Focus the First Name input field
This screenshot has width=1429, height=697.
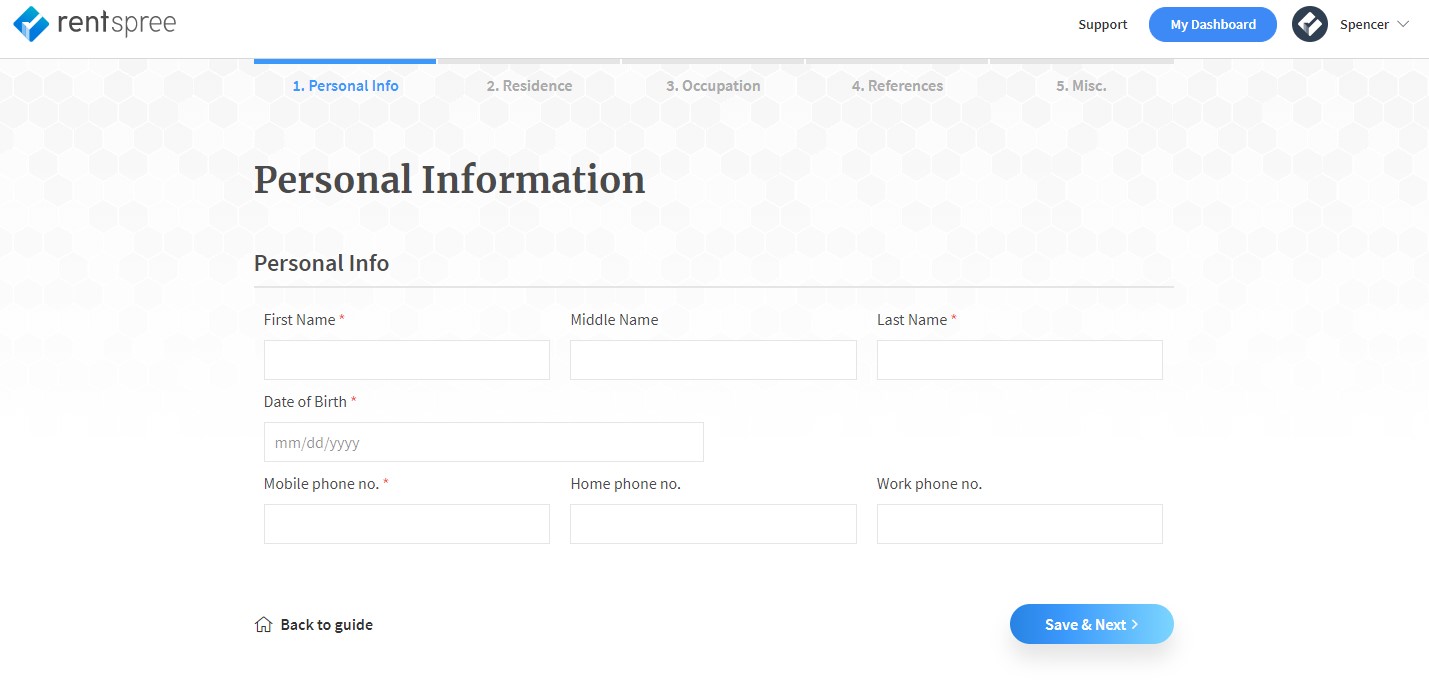[x=407, y=360]
